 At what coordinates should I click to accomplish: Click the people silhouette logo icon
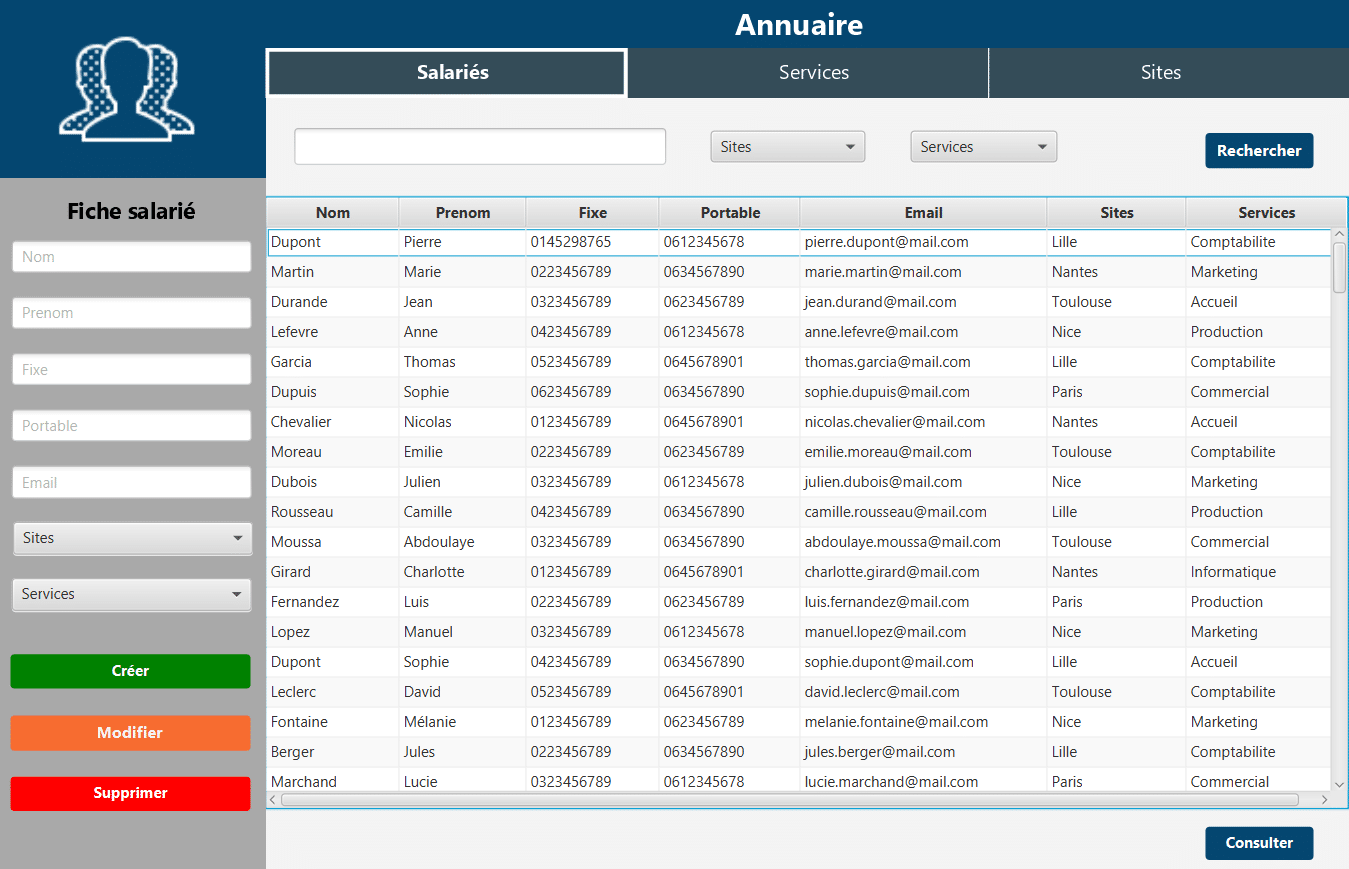127,88
